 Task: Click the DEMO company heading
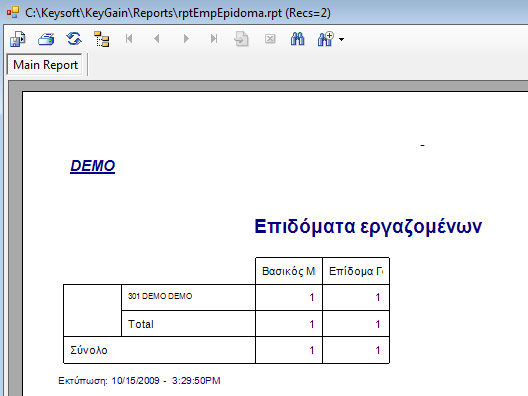tap(93, 166)
